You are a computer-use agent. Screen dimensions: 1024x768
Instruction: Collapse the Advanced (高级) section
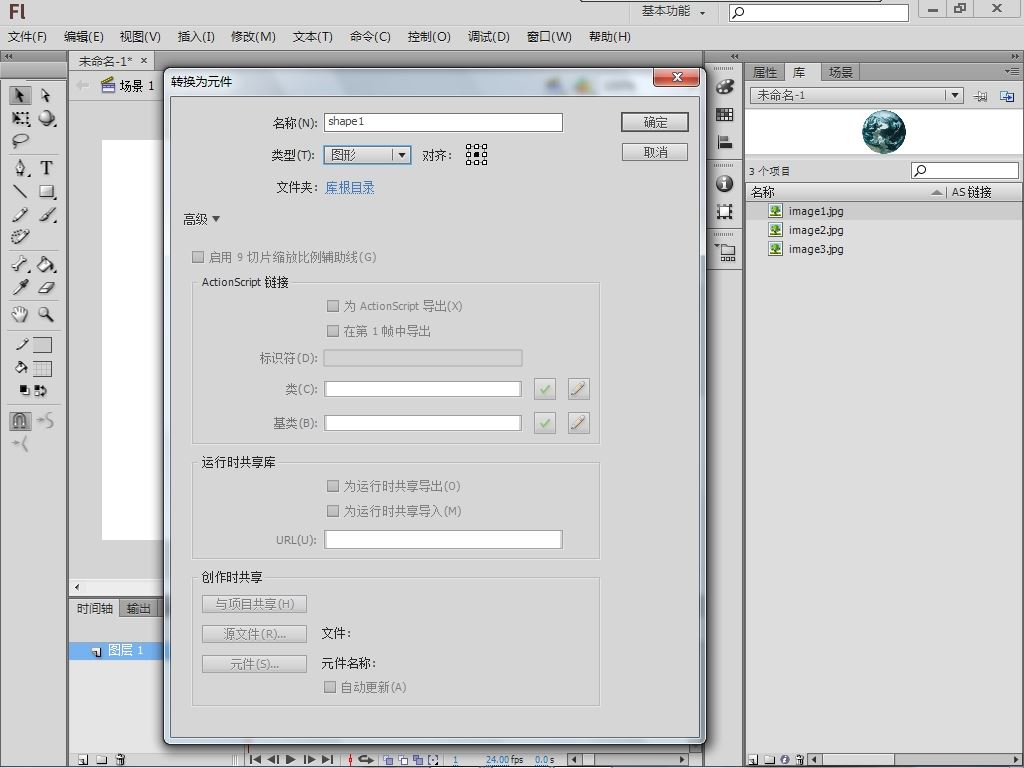click(x=201, y=219)
